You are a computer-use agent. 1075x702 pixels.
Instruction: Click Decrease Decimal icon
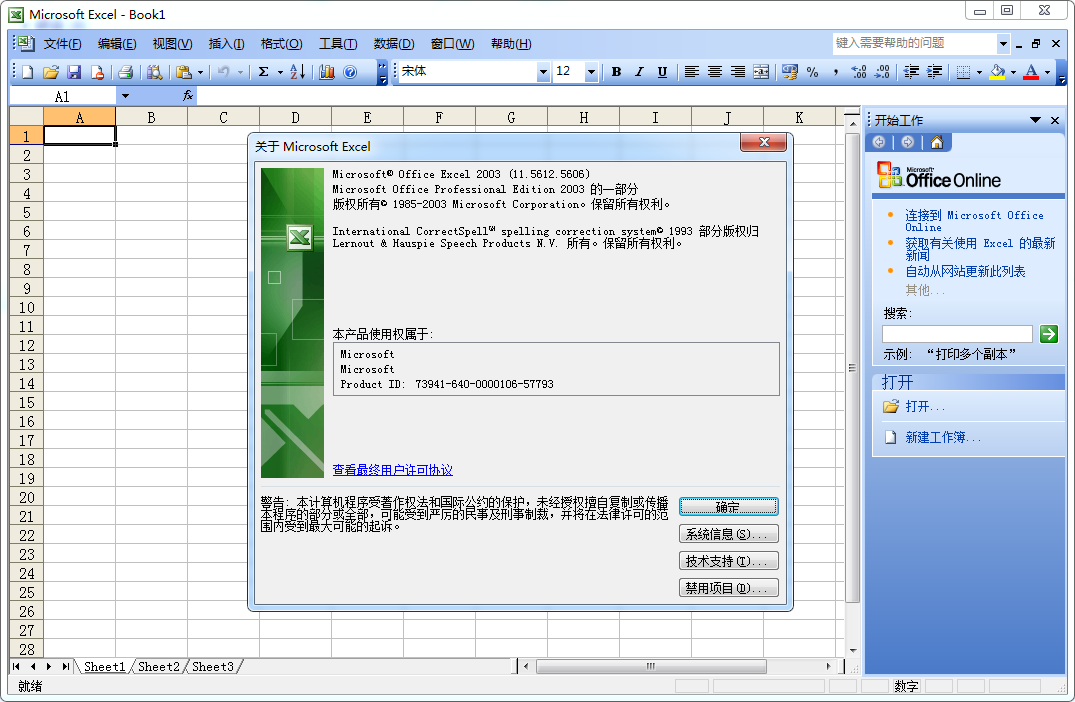click(x=882, y=72)
